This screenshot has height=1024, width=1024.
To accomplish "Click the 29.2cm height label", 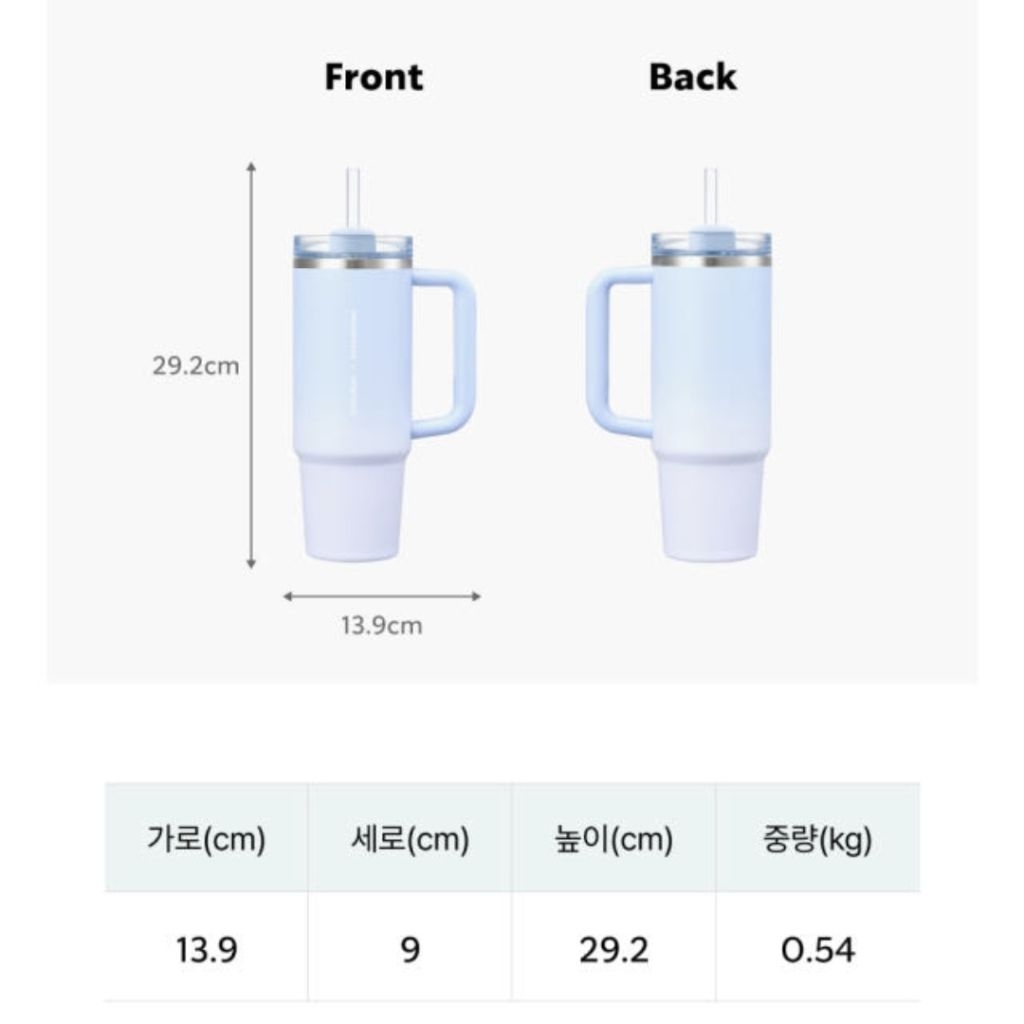I will point(196,366).
